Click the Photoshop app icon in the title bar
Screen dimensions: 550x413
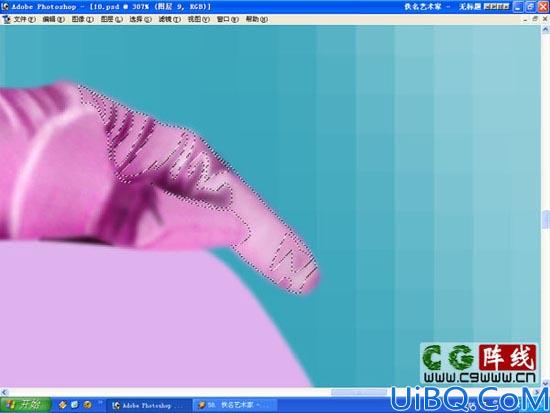click(x=5, y=6)
